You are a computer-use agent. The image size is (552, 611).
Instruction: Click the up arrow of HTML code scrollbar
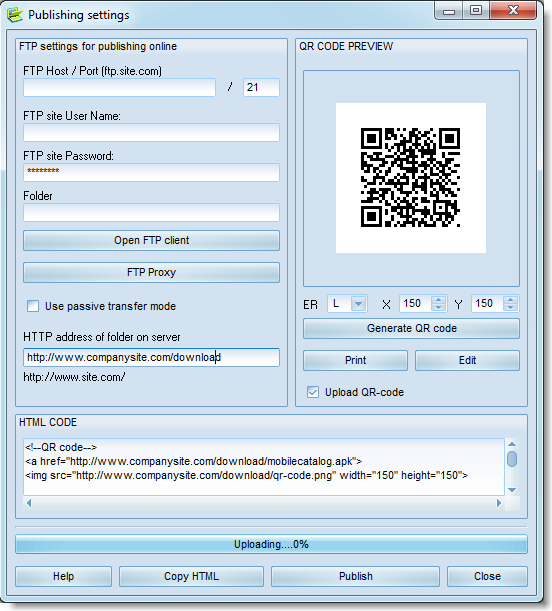tap(512, 444)
